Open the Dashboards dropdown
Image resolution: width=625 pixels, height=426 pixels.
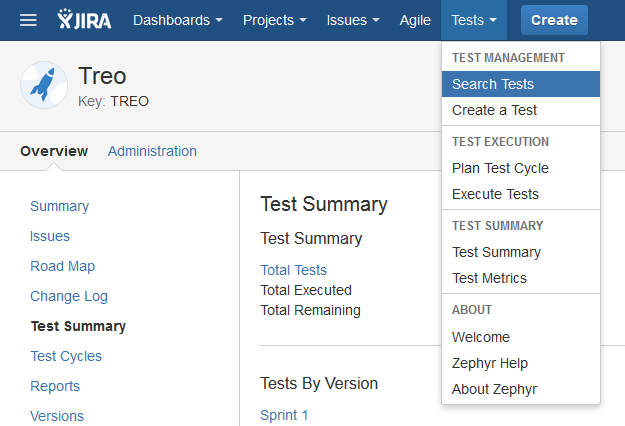[177, 20]
